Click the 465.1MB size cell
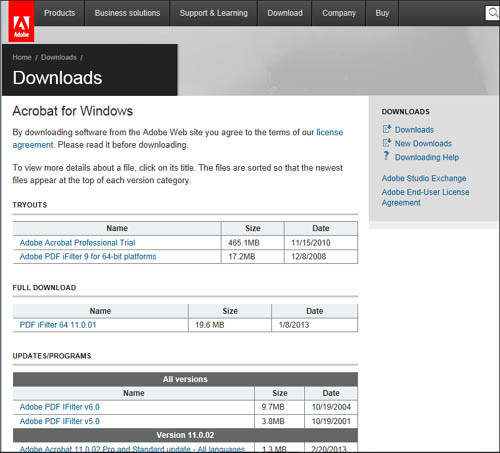Viewport: 500px width, 453px height. [x=253, y=243]
